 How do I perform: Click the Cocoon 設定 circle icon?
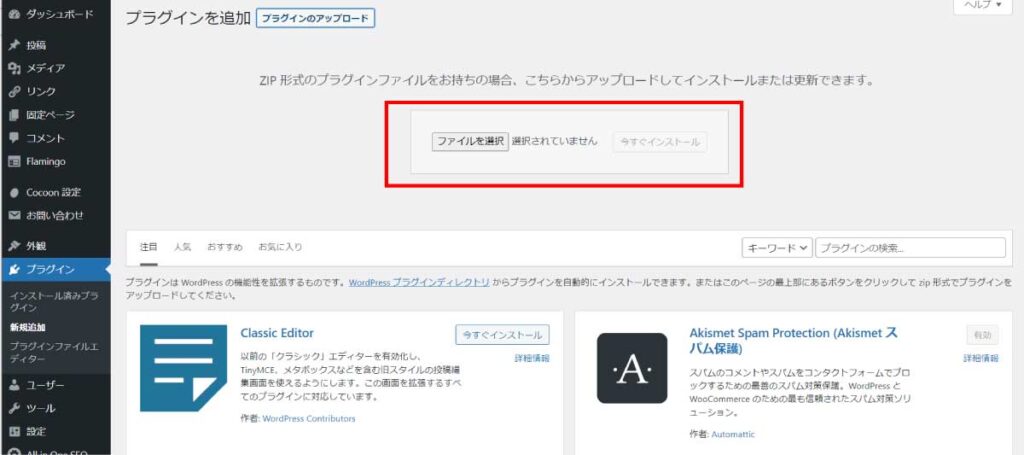click(x=14, y=193)
